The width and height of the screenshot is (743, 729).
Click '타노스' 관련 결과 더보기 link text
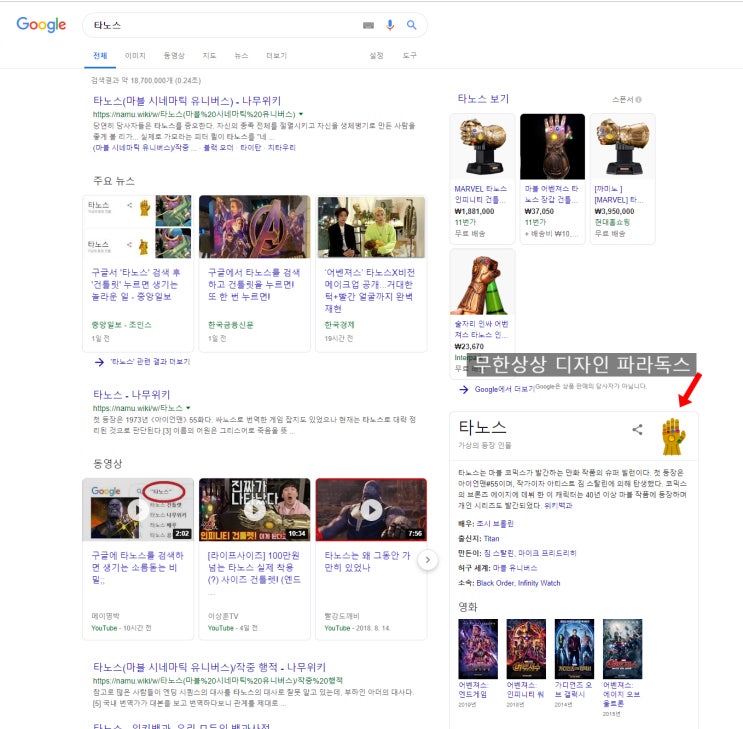150,362
